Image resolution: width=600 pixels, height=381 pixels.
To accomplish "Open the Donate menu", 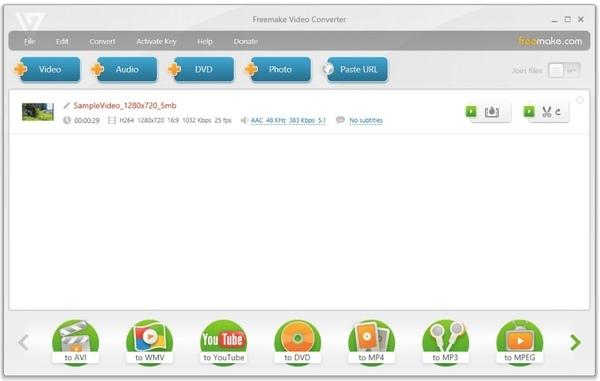I will [x=246, y=41].
